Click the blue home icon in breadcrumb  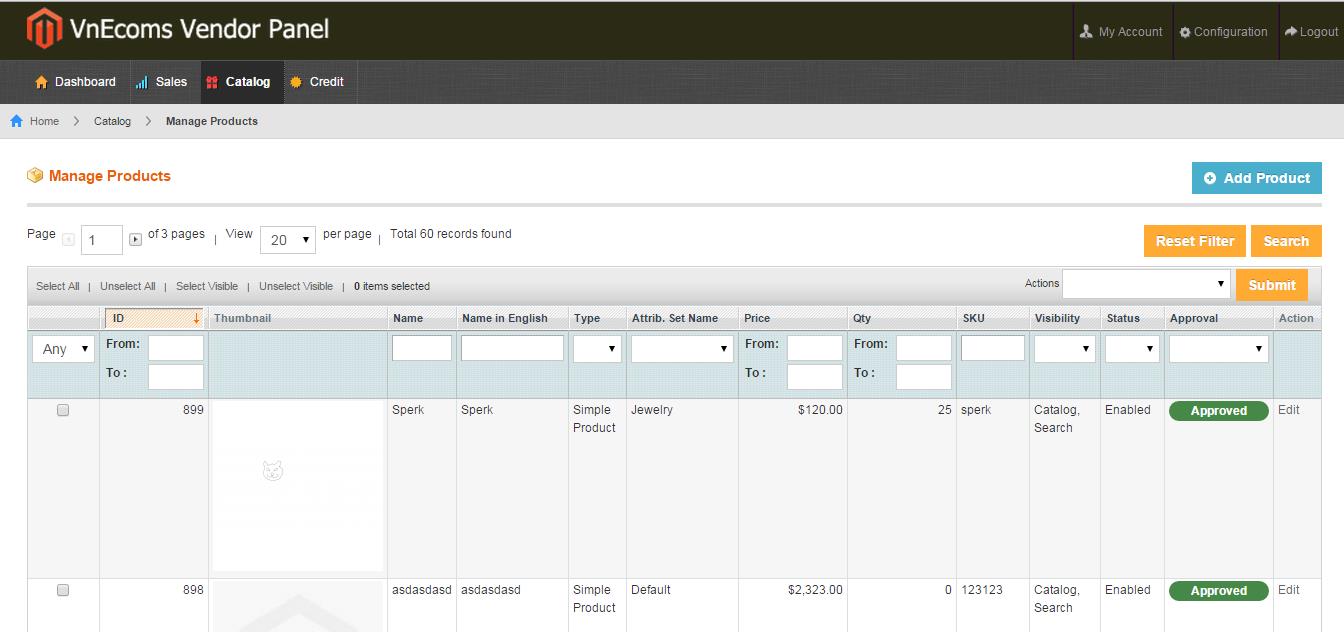pos(16,121)
